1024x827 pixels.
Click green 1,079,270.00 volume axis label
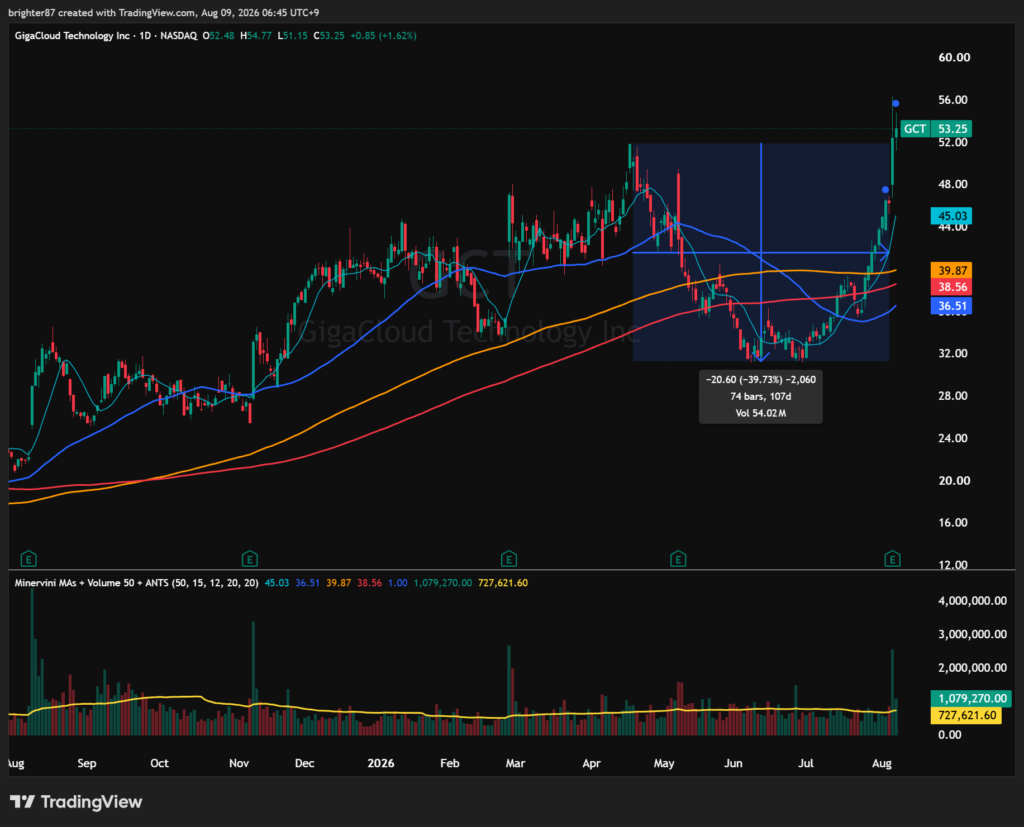point(971,698)
